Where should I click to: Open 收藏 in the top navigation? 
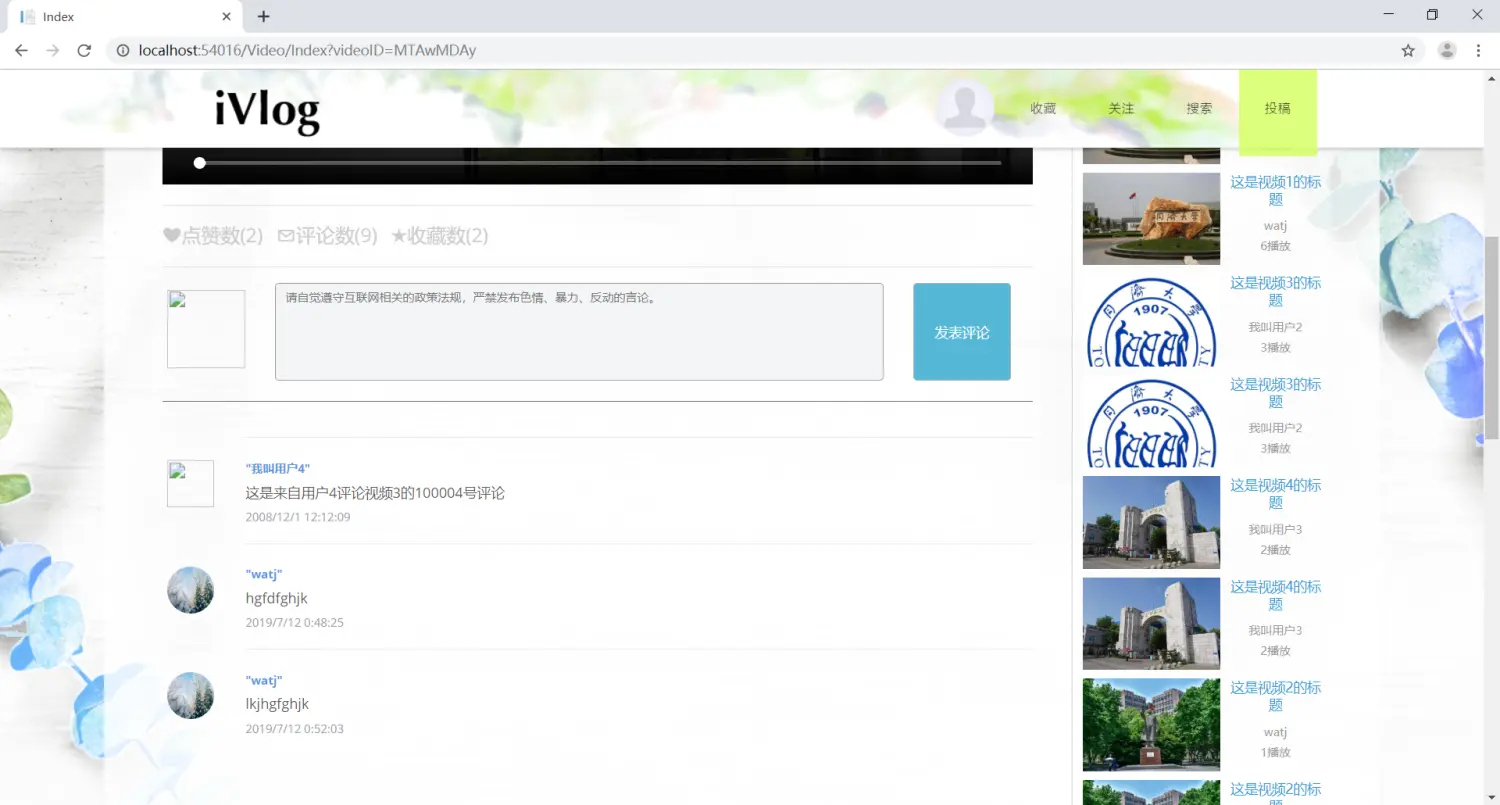tap(1043, 108)
